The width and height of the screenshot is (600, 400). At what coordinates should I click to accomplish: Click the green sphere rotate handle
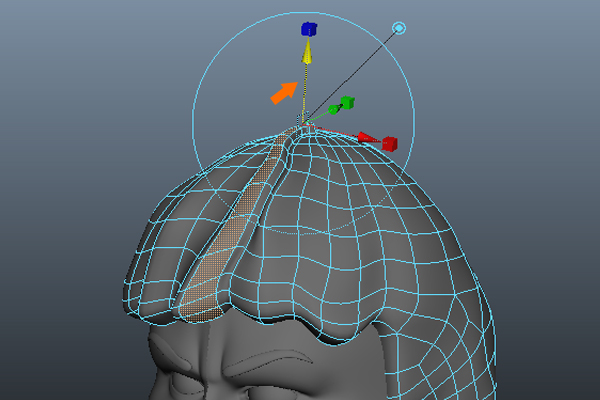click(334, 109)
